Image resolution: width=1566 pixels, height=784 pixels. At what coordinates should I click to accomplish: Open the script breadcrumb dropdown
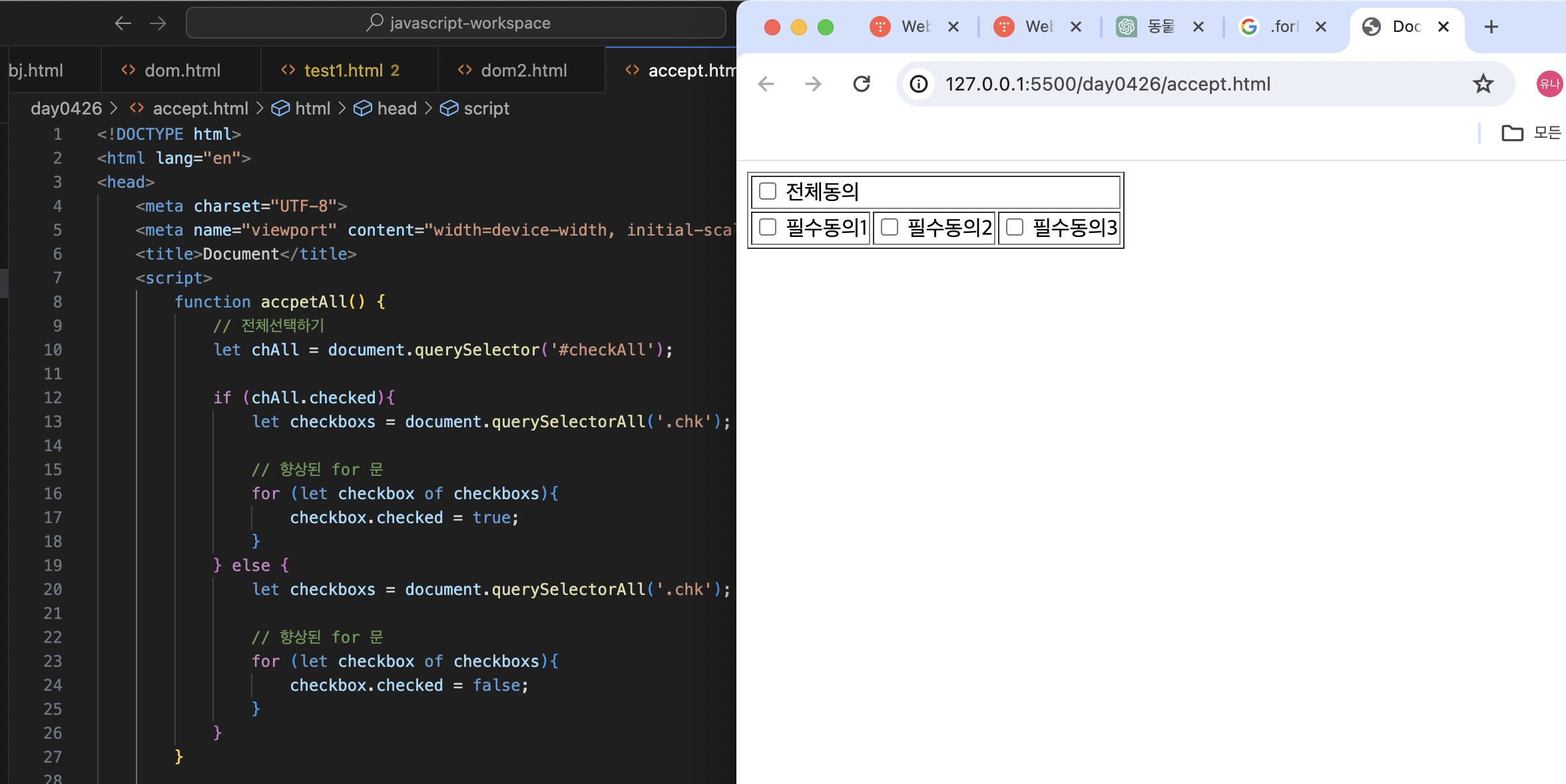coord(485,108)
